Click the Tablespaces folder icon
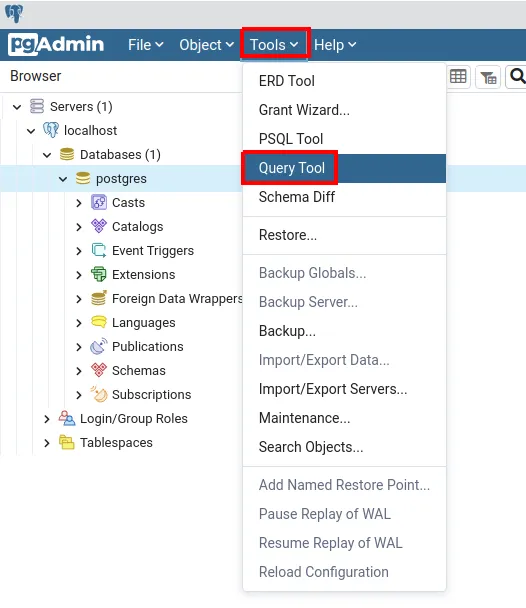The height and width of the screenshot is (608, 526). (67, 442)
